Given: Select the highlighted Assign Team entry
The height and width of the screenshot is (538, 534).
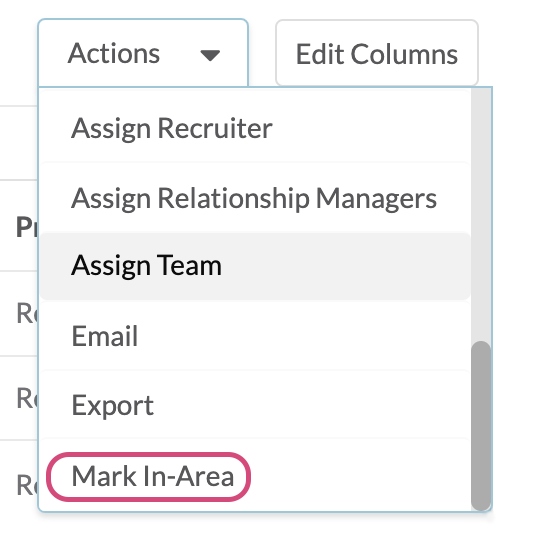Looking at the screenshot, I should (x=255, y=266).
